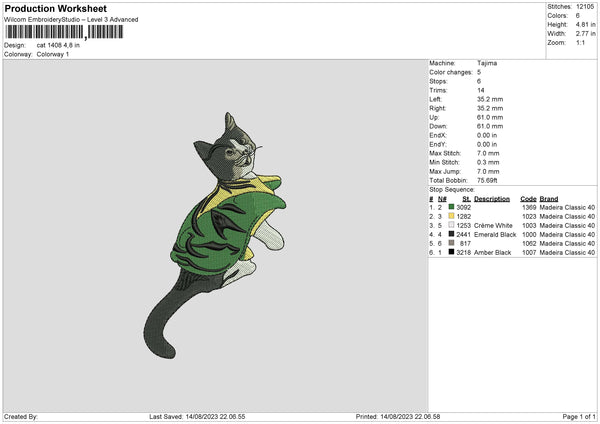
Task: Click the Stitches count 12105
Action: pyautogui.click(x=587, y=6)
